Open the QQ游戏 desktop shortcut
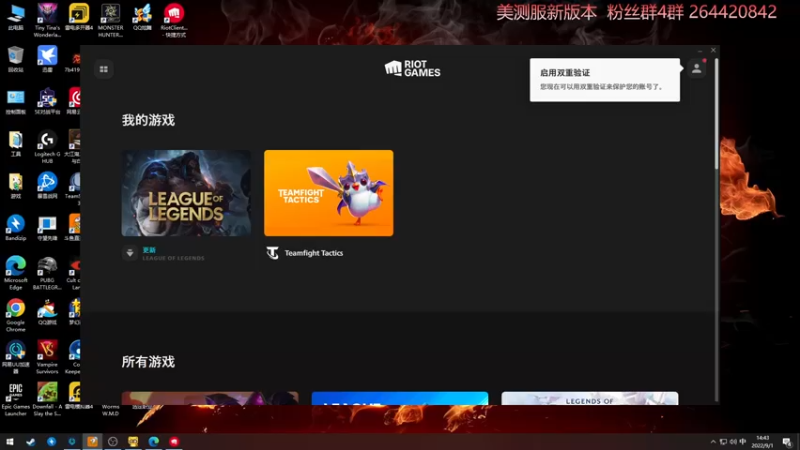This screenshot has width=800, height=450. click(47, 311)
